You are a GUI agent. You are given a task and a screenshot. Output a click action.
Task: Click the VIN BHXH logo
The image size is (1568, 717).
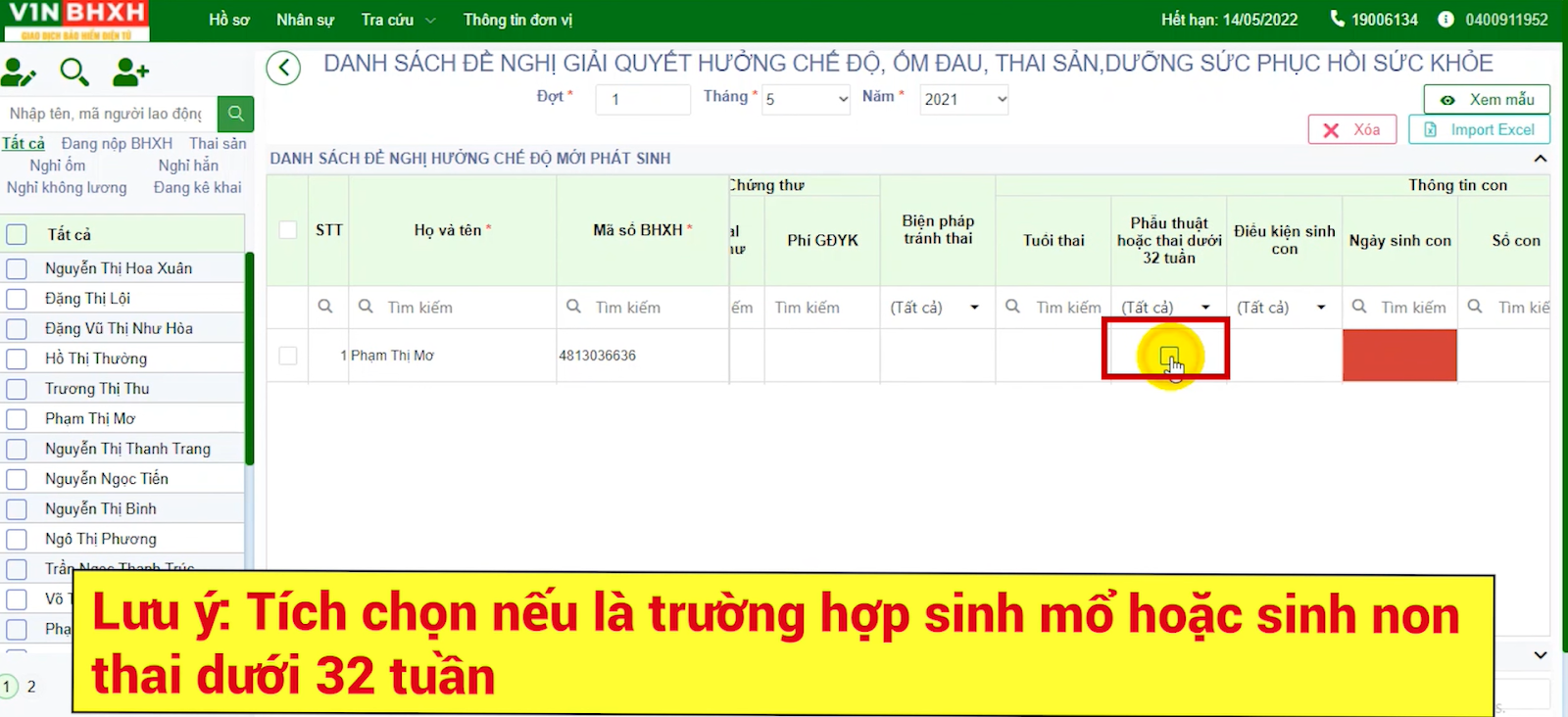click(76, 21)
